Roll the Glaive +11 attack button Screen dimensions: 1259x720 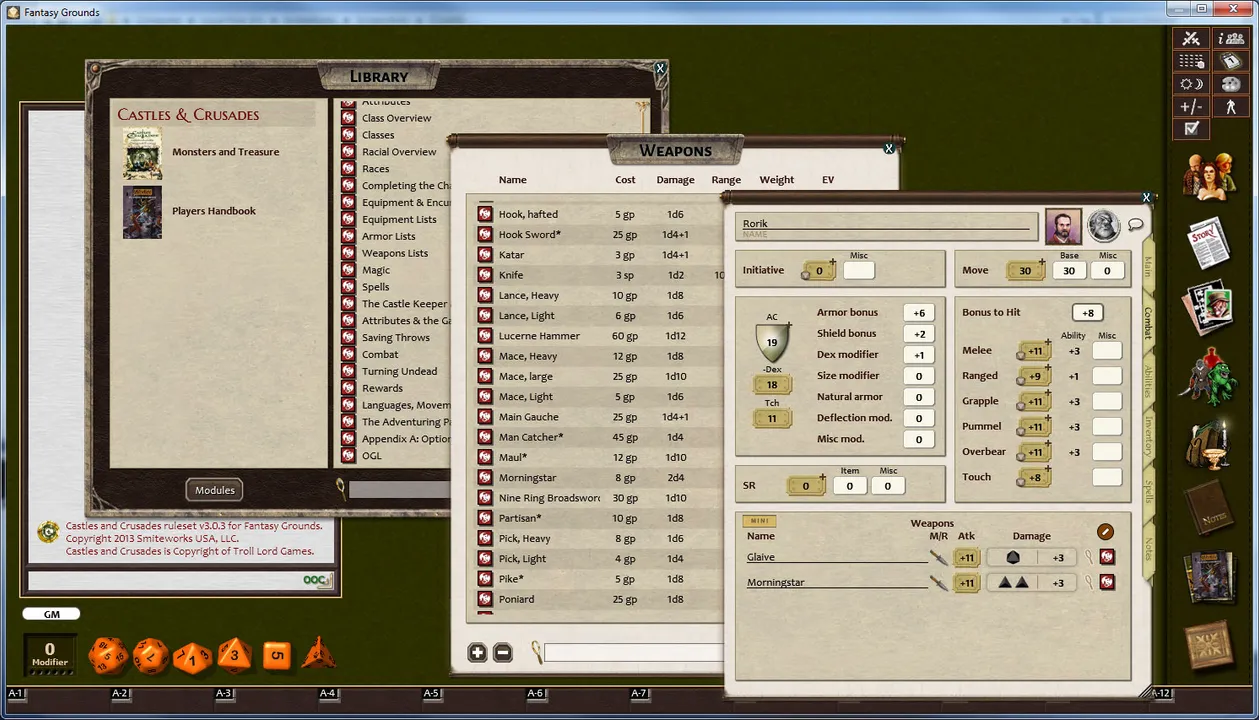967,558
